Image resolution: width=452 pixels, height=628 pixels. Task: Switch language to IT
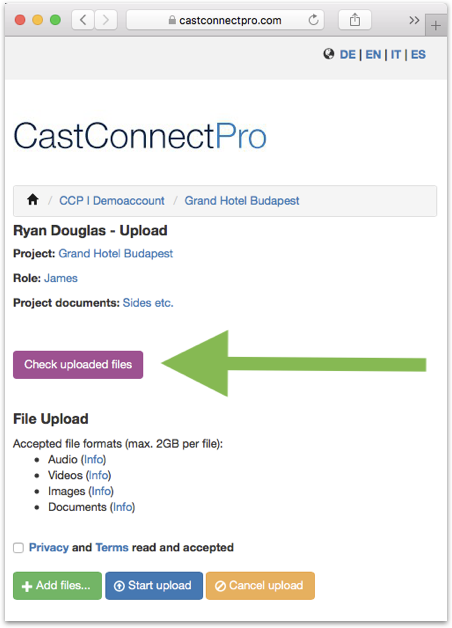click(x=396, y=54)
